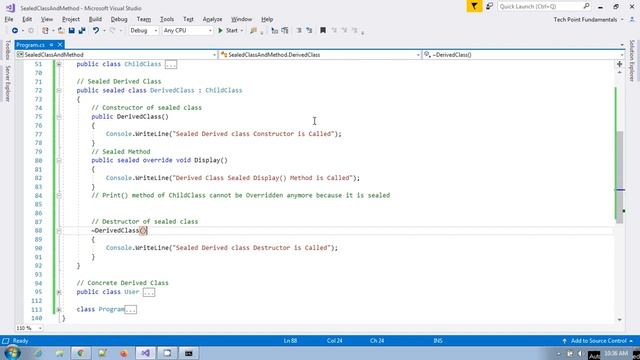
Task: Open the Start button dropdown arrow
Action: [242, 31]
